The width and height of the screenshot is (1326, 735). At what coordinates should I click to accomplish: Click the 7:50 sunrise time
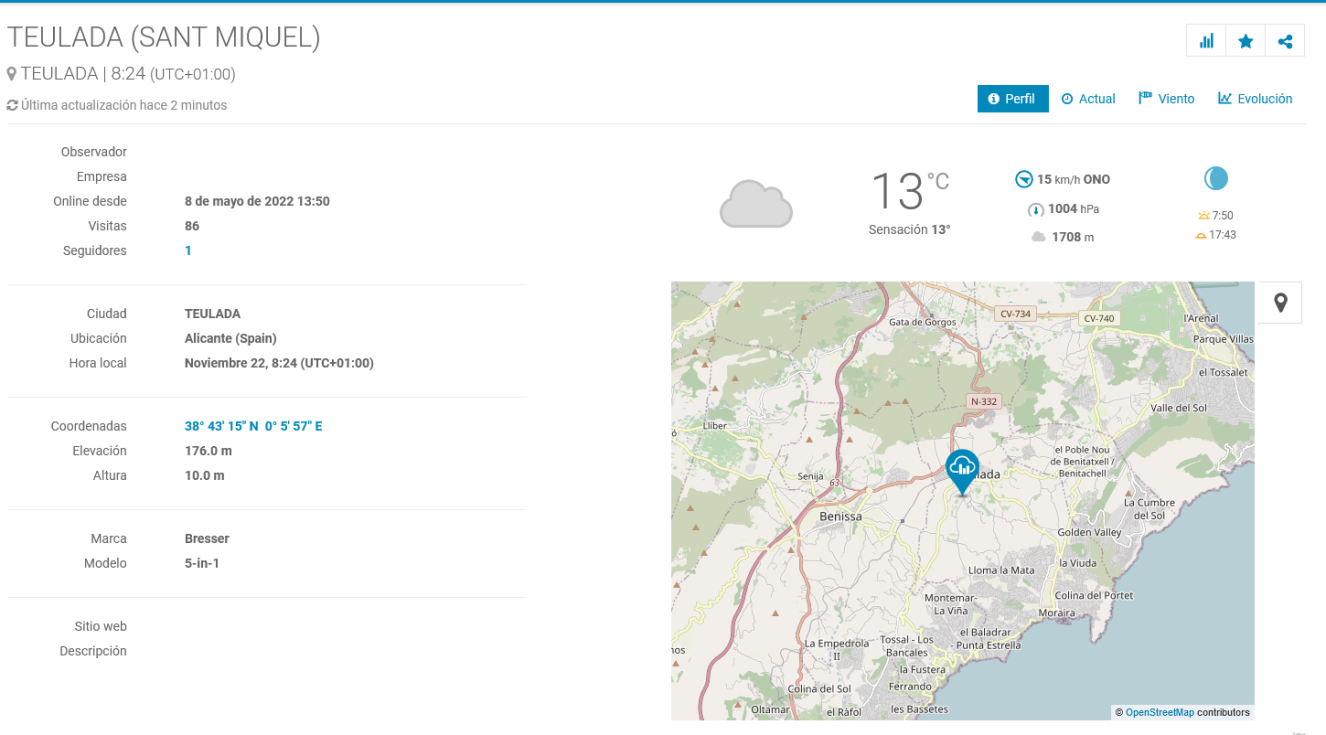(x=1222, y=216)
